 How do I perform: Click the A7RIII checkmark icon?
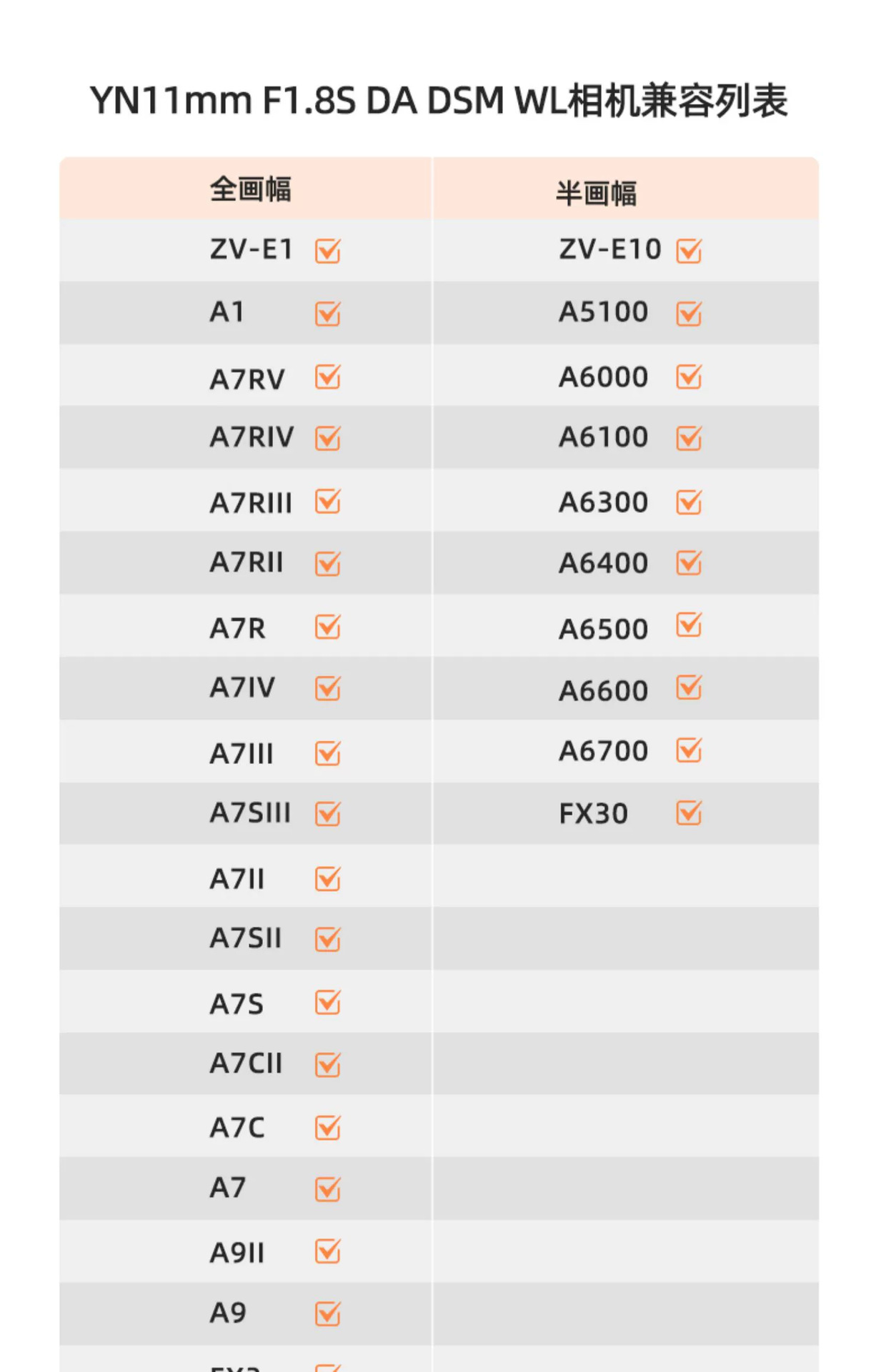[328, 502]
